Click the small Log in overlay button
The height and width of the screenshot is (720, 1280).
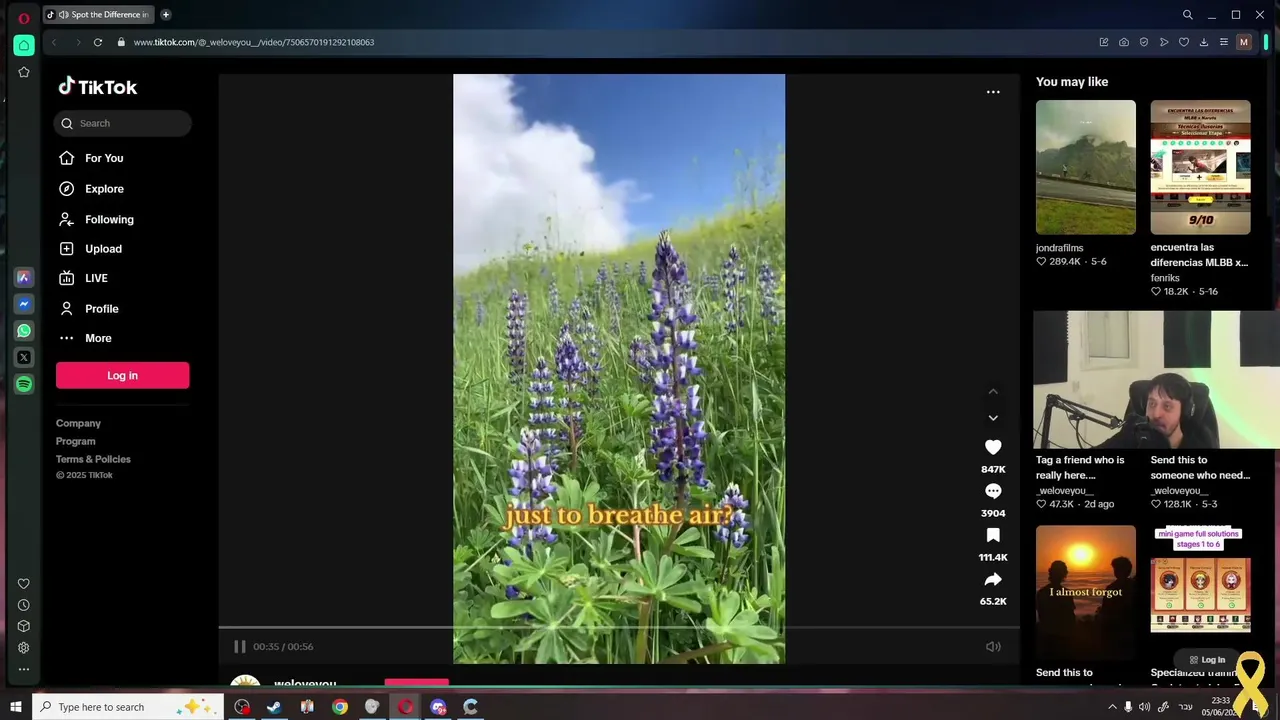point(1207,660)
